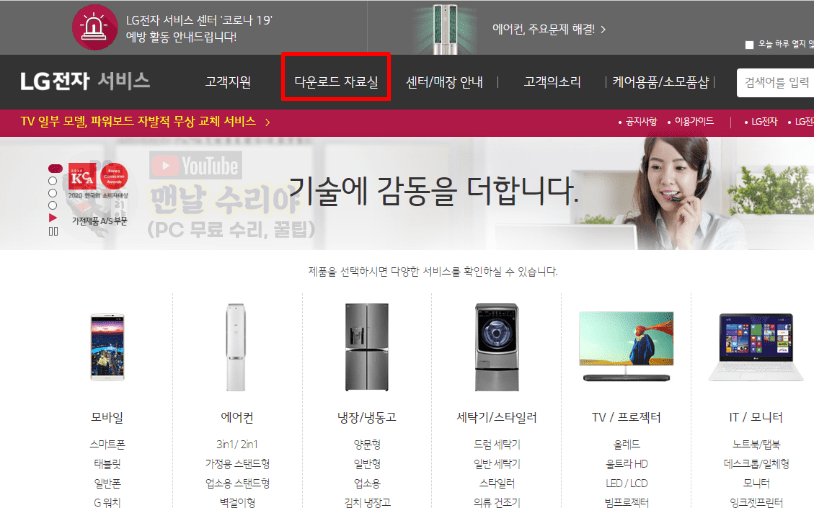The height and width of the screenshot is (508, 814).
Task: Choose 일반폰 under 모바일
Action: tap(107, 483)
